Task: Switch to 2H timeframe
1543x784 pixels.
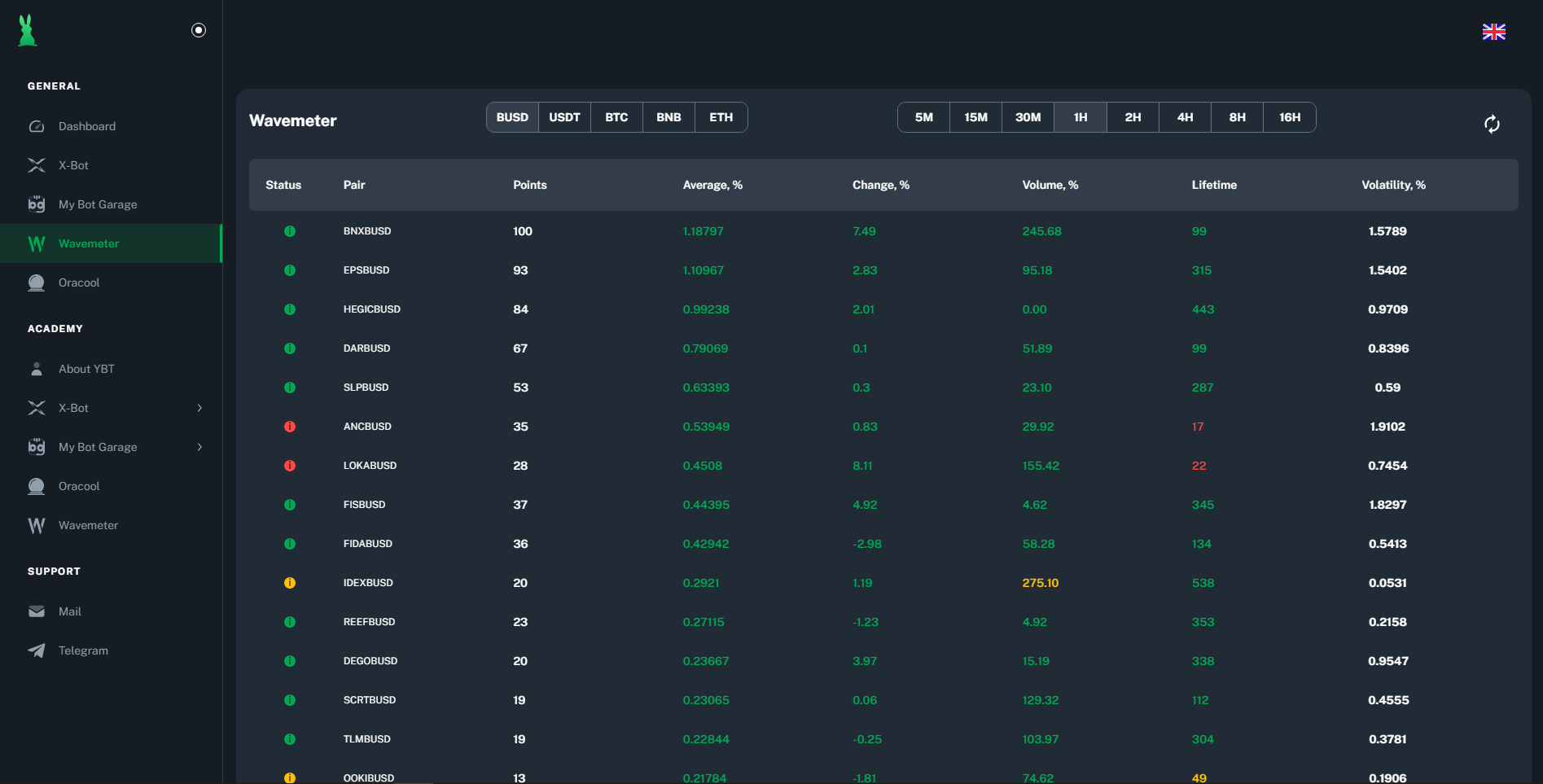Action: [x=1133, y=117]
